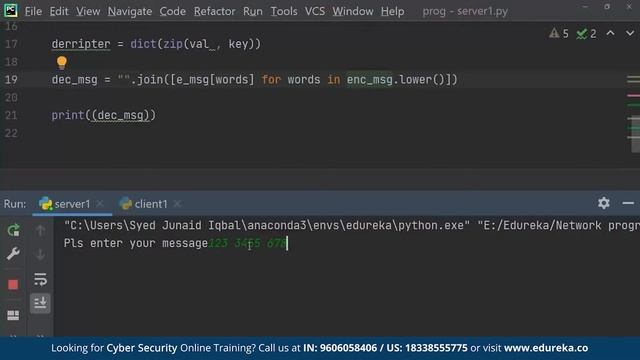The image size is (640, 360).
Task: Open the Navigate menu
Action: click(130, 11)
